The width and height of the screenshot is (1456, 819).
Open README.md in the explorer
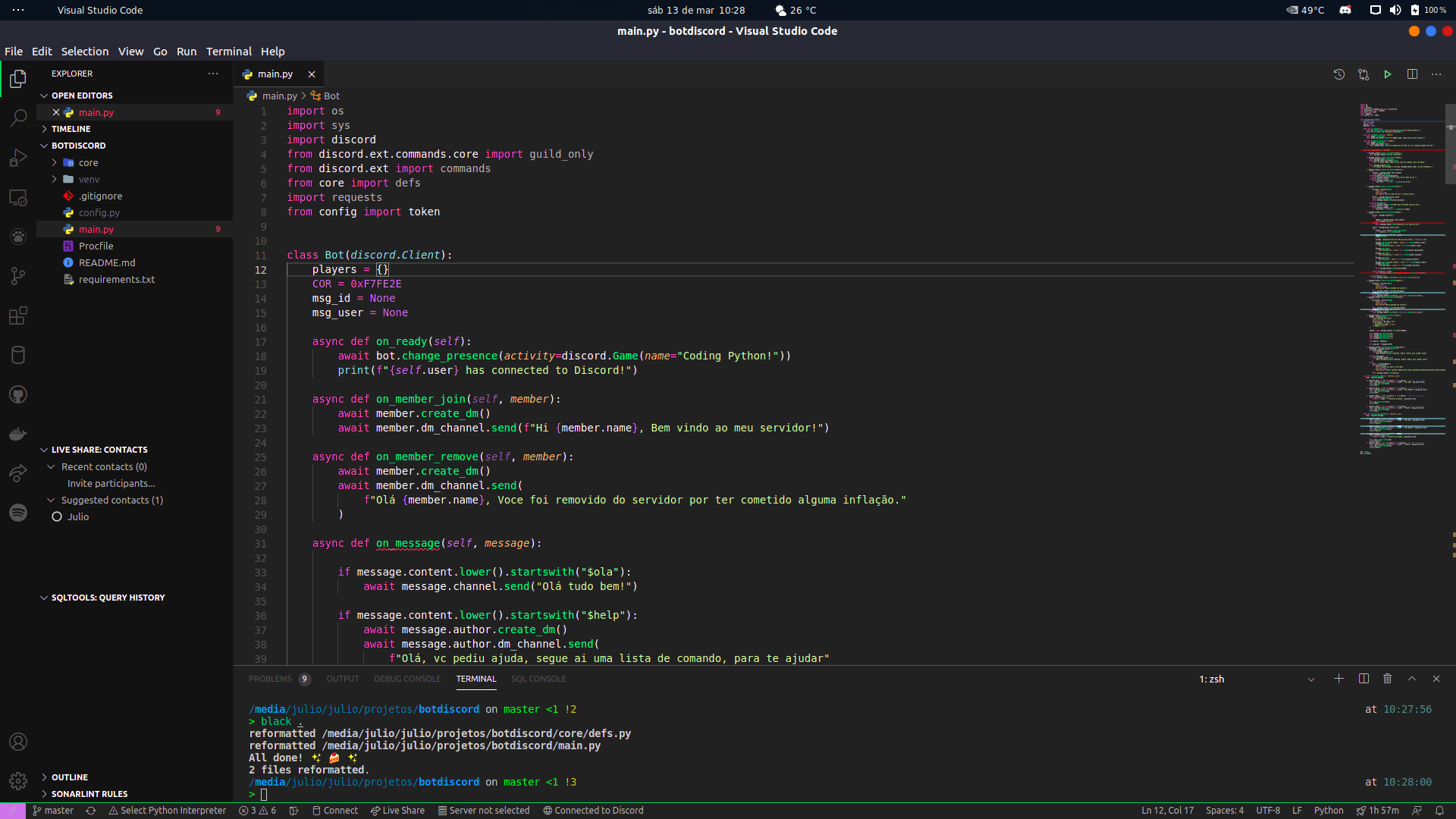[x=135, y=262]
